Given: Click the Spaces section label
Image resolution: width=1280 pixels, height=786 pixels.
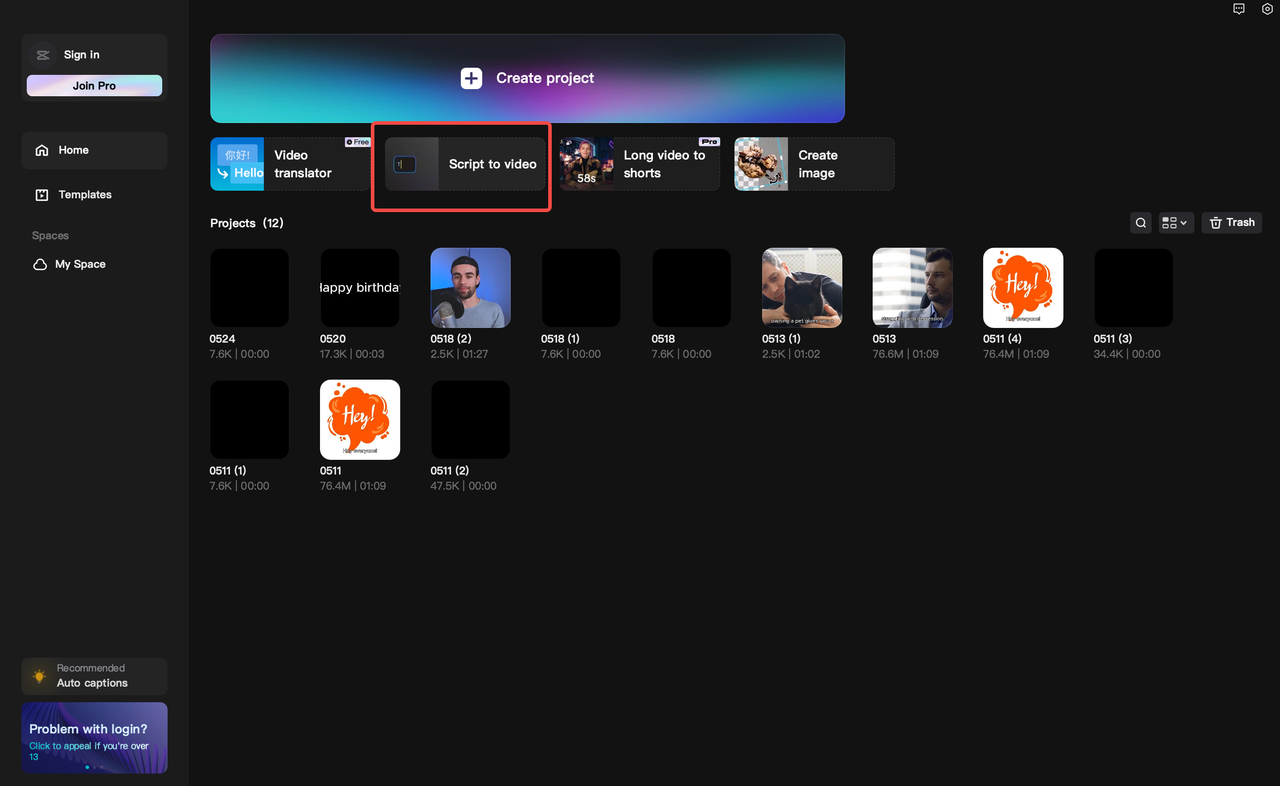Looking at the screenshot, I should 50,236.
